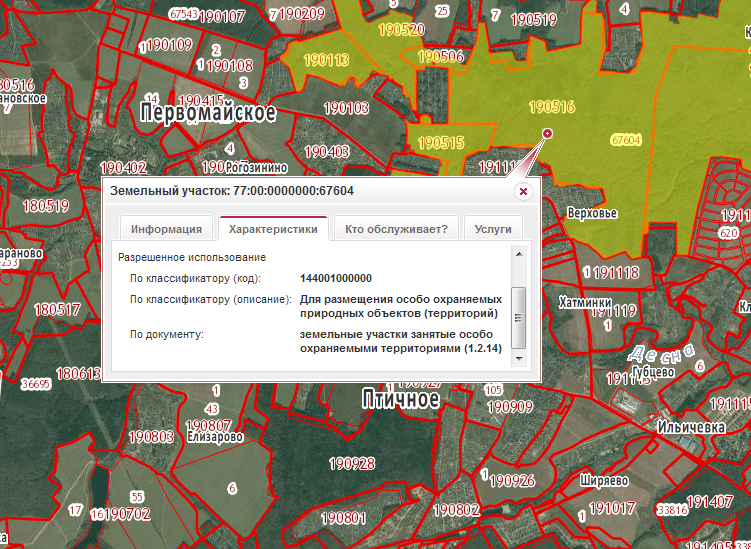Select cadastral block 190516 on the map
This screenshot has height=549, width=751.
click(x=552, y=107)
